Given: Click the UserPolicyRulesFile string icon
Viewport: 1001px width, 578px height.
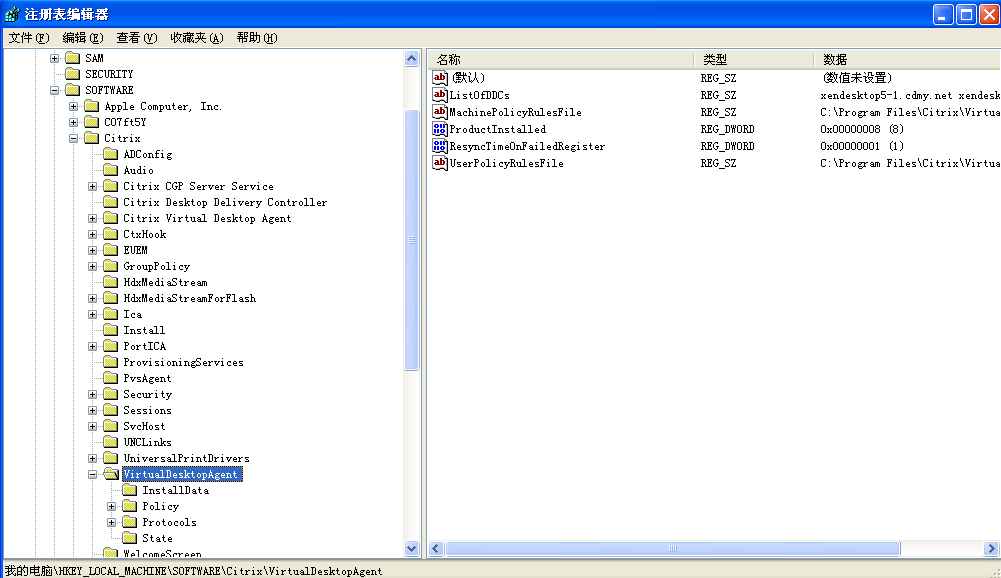Looking at the screenshot, I should 439,163.
